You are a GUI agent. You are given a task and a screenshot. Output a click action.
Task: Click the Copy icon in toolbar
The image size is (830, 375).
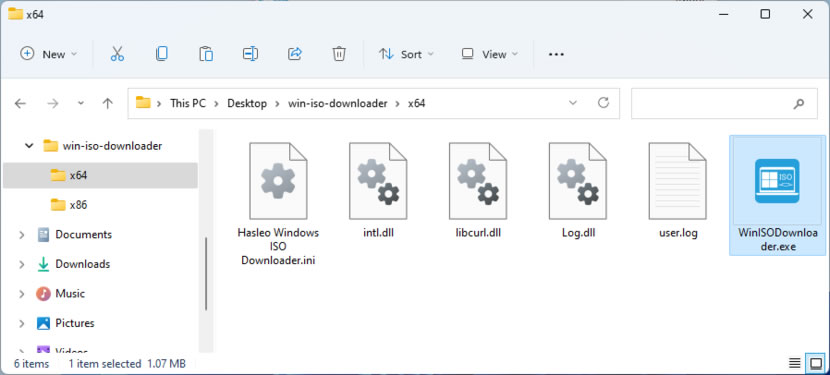[161, 53]
